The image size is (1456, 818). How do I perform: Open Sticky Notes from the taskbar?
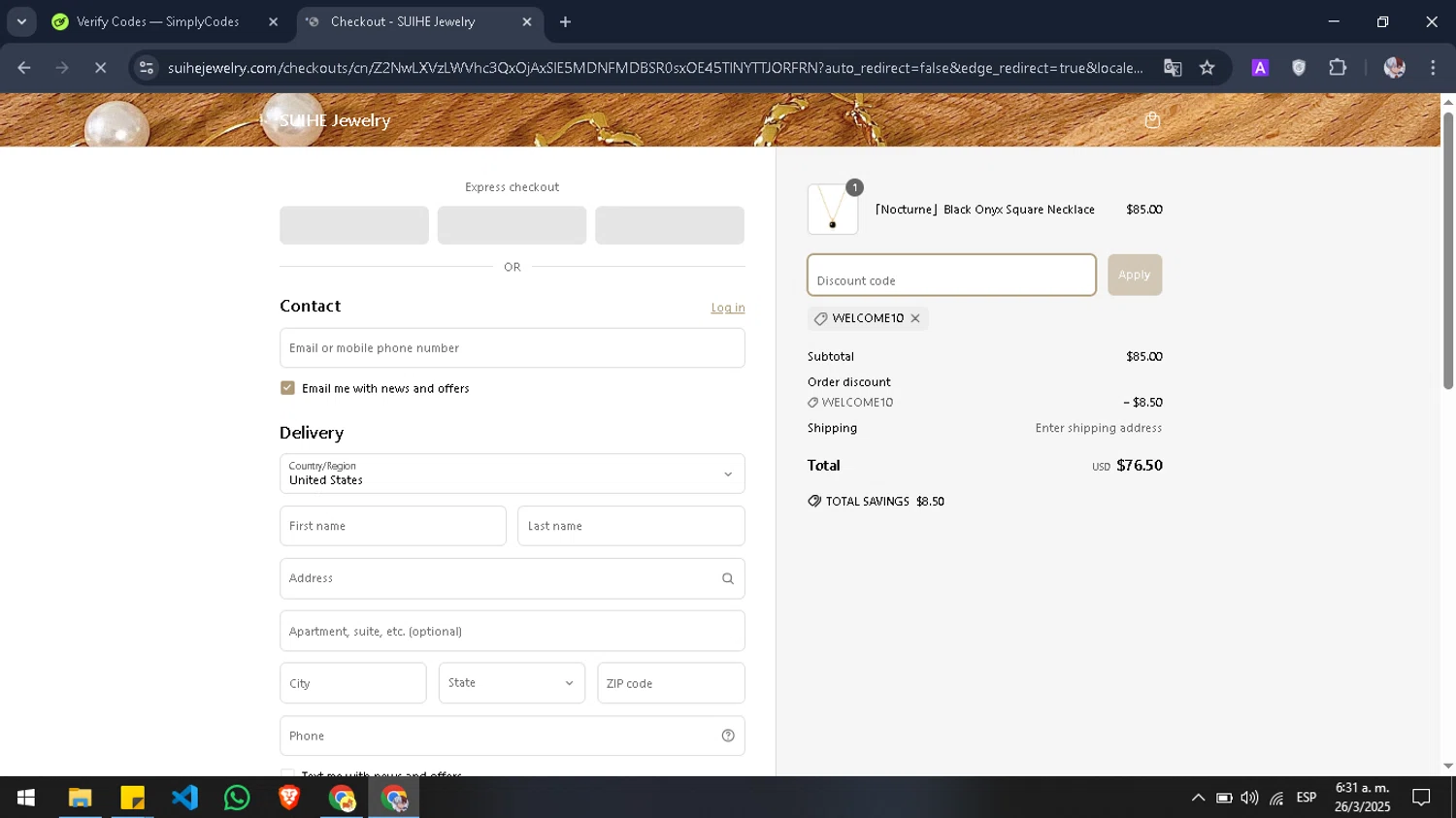[132, 798]
